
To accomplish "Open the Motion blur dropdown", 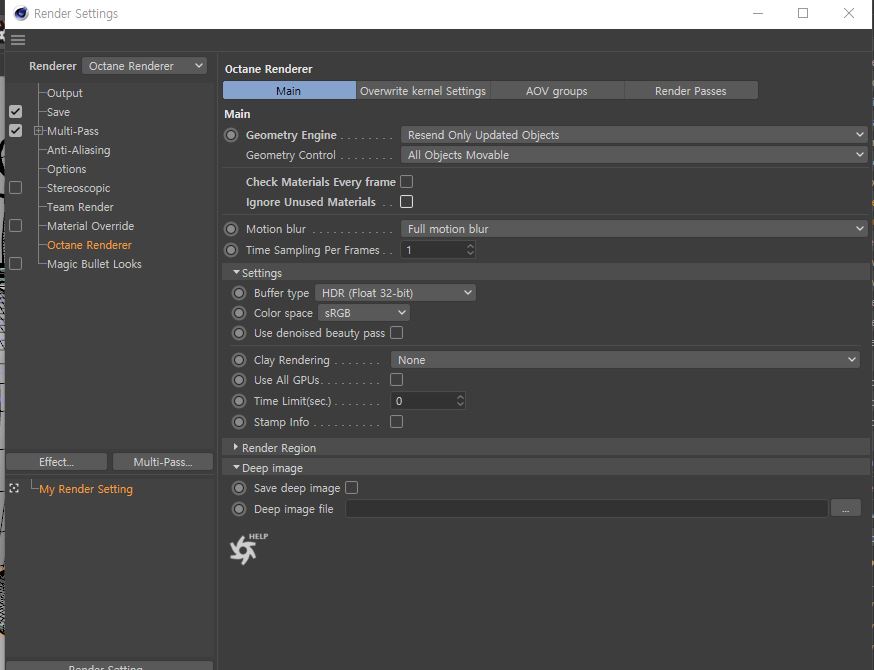I will 634,229.
